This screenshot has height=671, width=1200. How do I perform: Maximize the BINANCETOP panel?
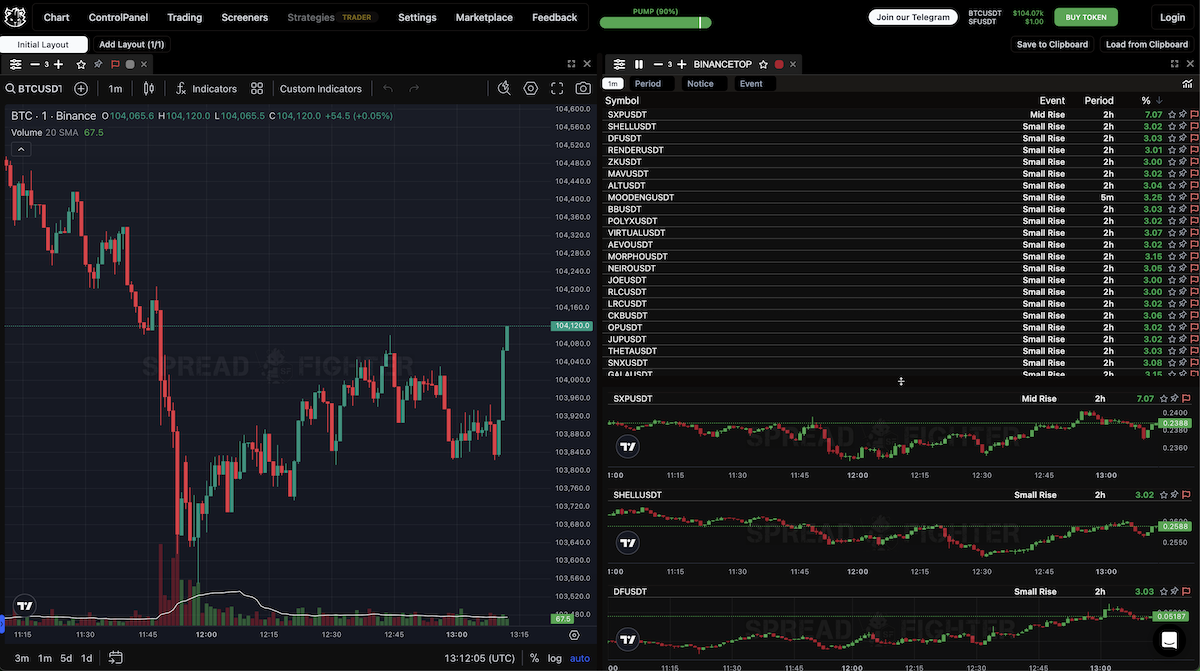point(1175,64)
